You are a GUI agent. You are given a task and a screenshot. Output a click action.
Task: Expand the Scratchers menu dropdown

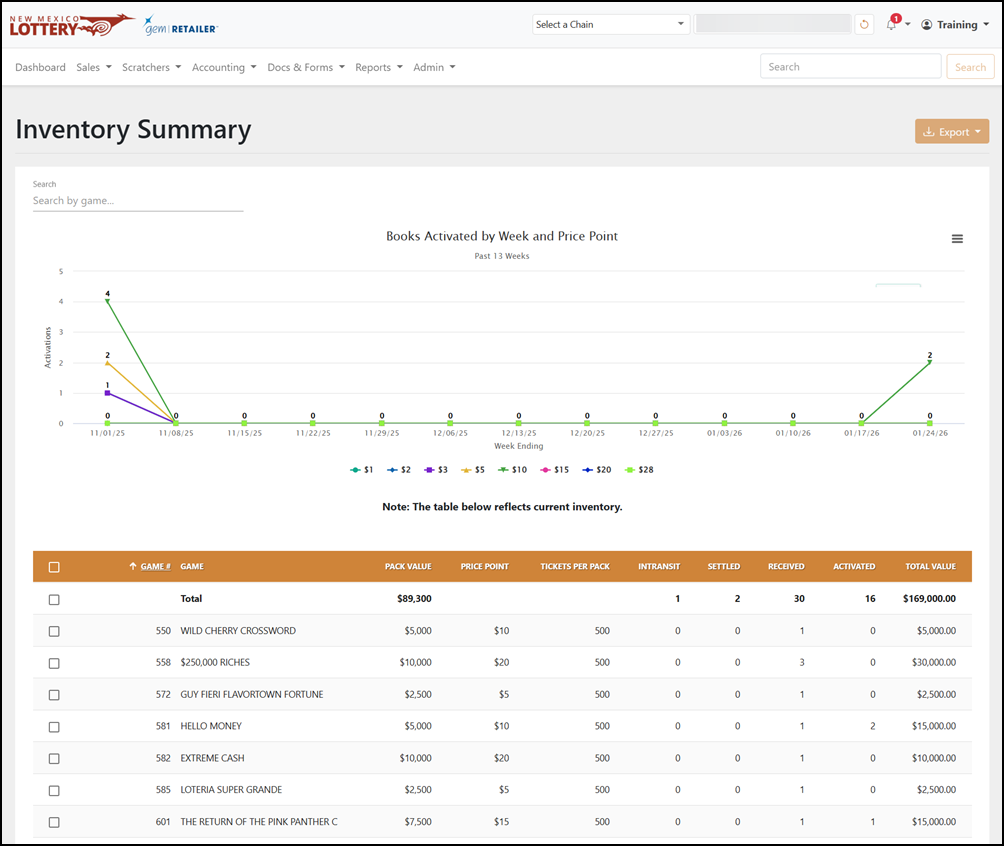[x=152, y=67]
